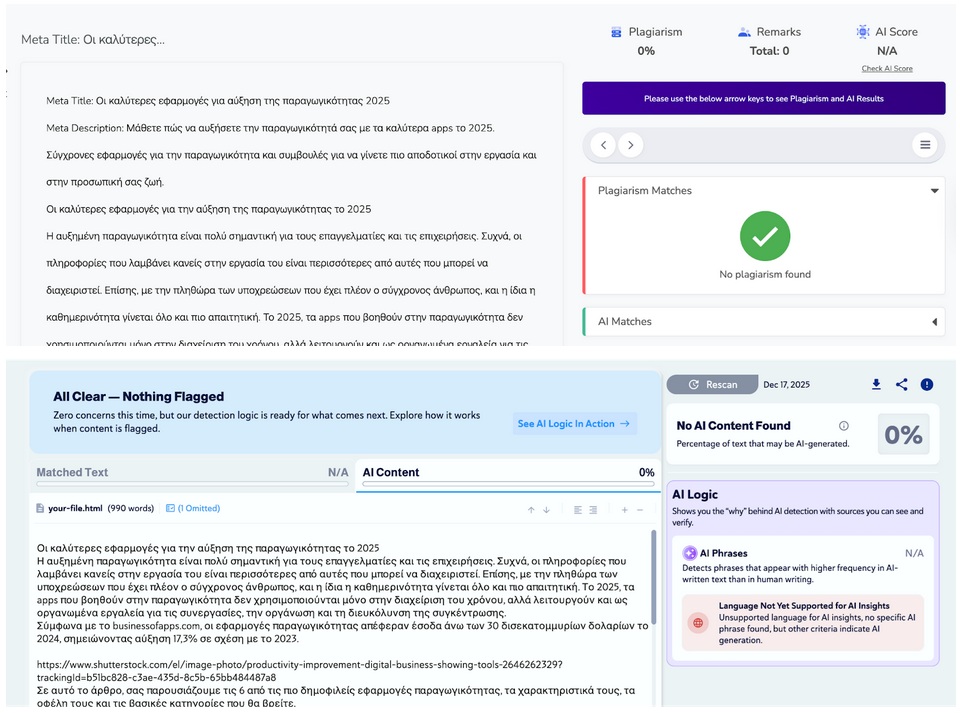Click info icon next to No AI Content Found
The image size is (960, 713).
(x=844, y=426)
